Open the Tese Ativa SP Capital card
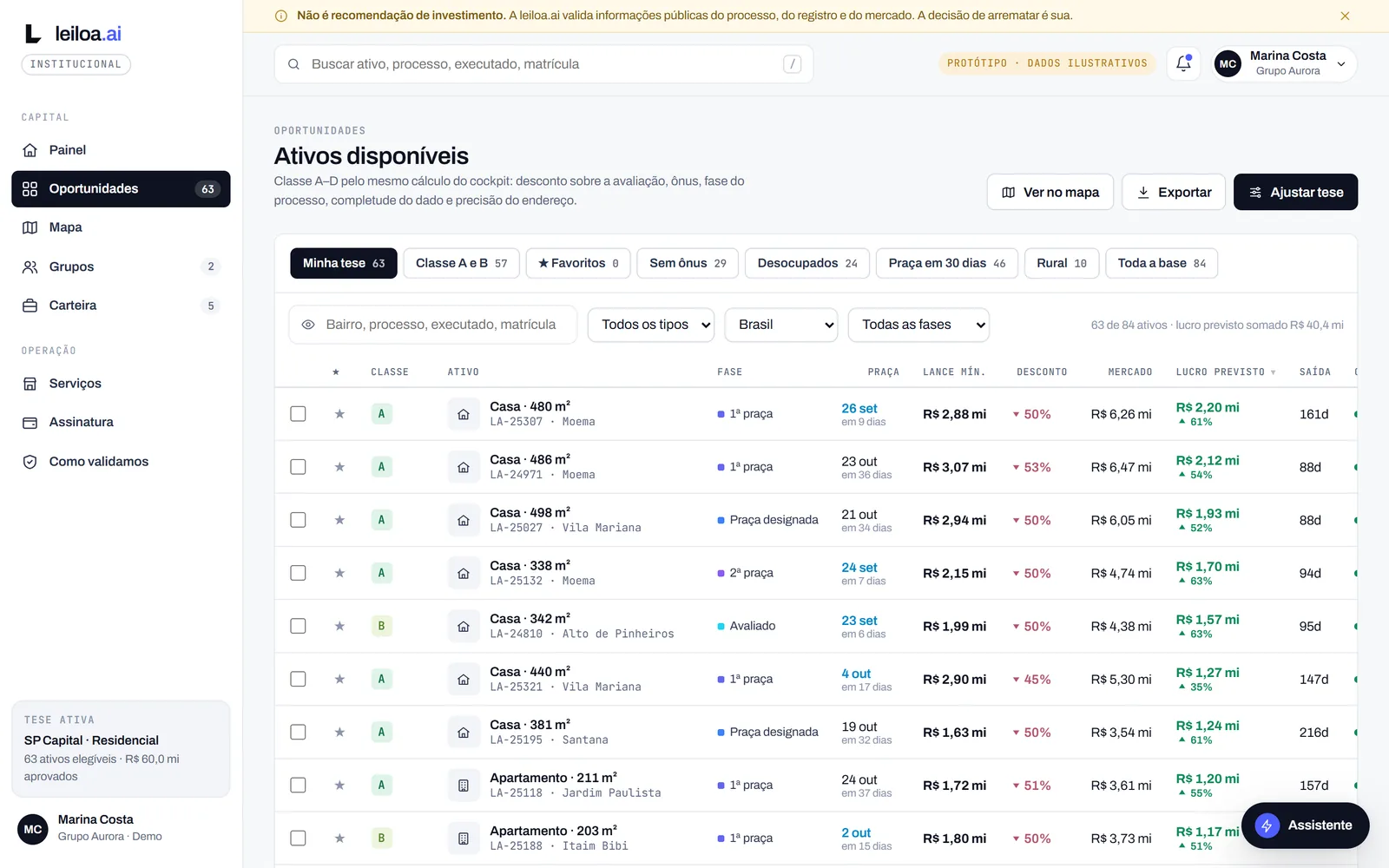 (x=121, y=748)
